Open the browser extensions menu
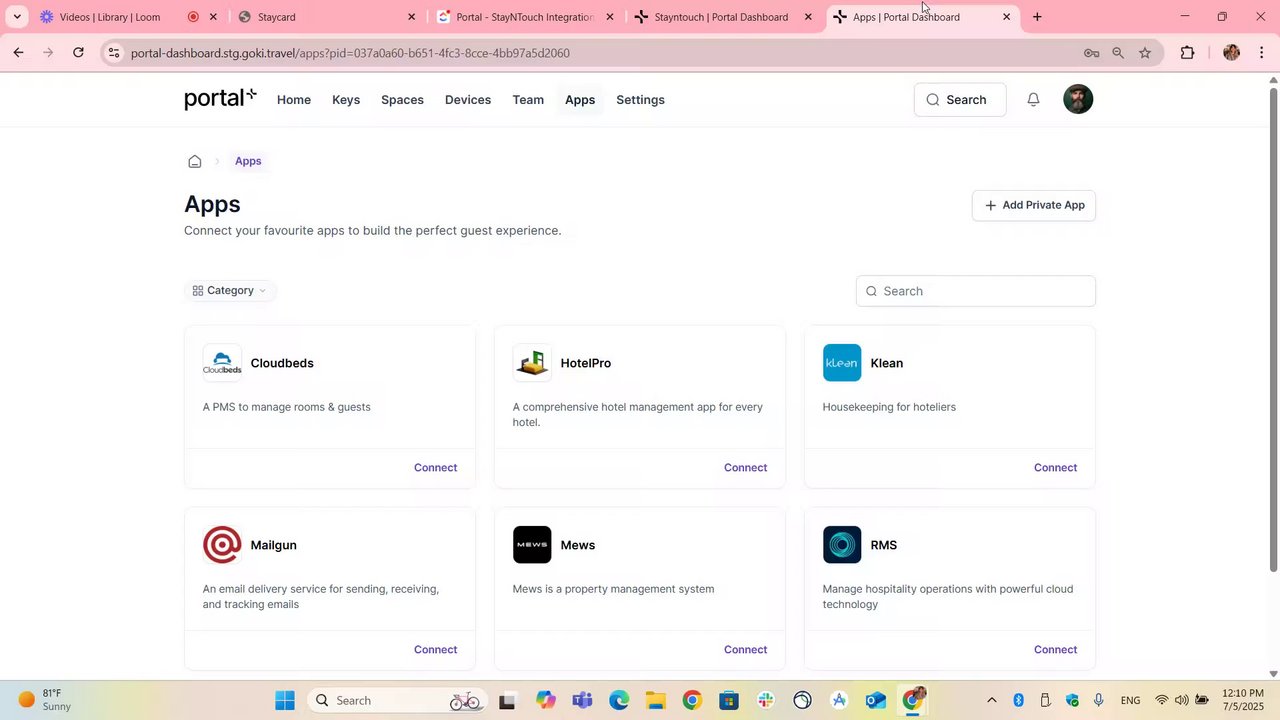The width and height of the screenshot is (1280, 720). click(1188, 53)
